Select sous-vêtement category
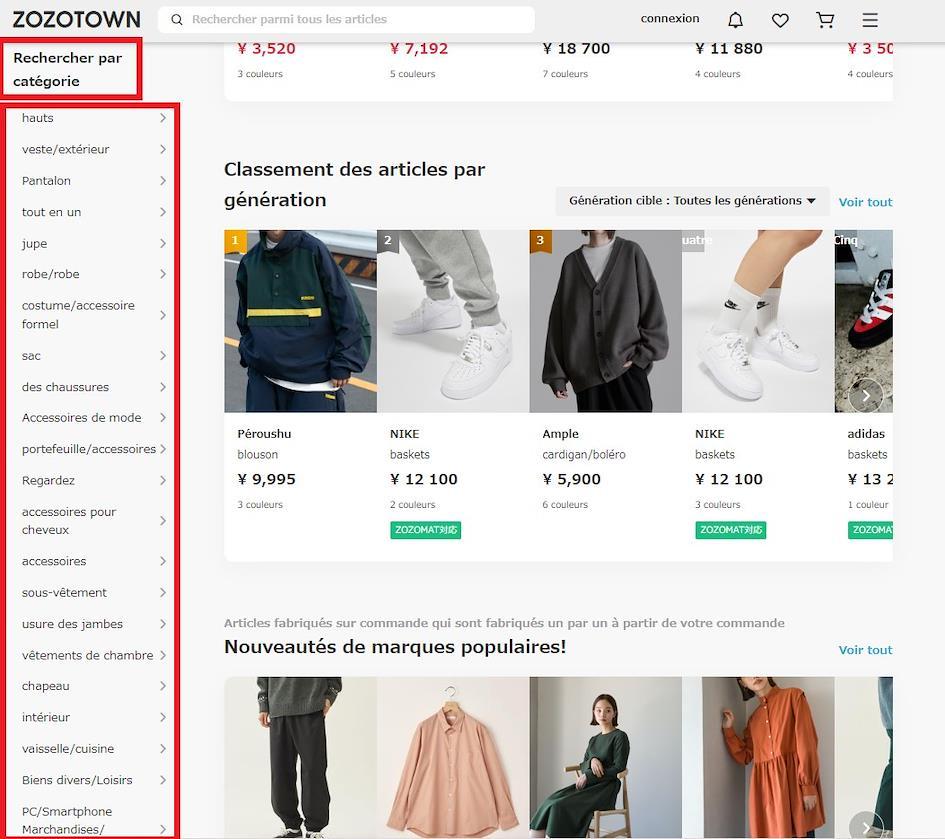This screenshot has width=945, height=839. pos(92,592)
